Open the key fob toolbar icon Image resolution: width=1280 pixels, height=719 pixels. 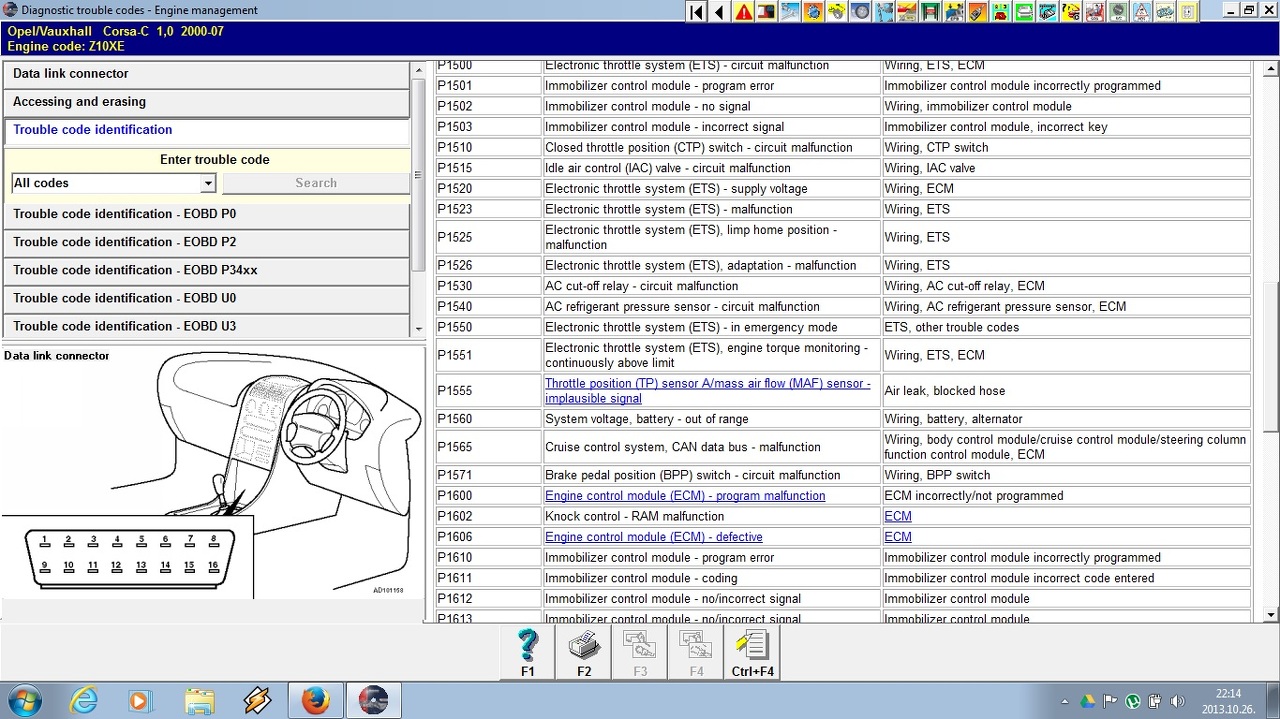pyautogui.click(x=978, y=12)
